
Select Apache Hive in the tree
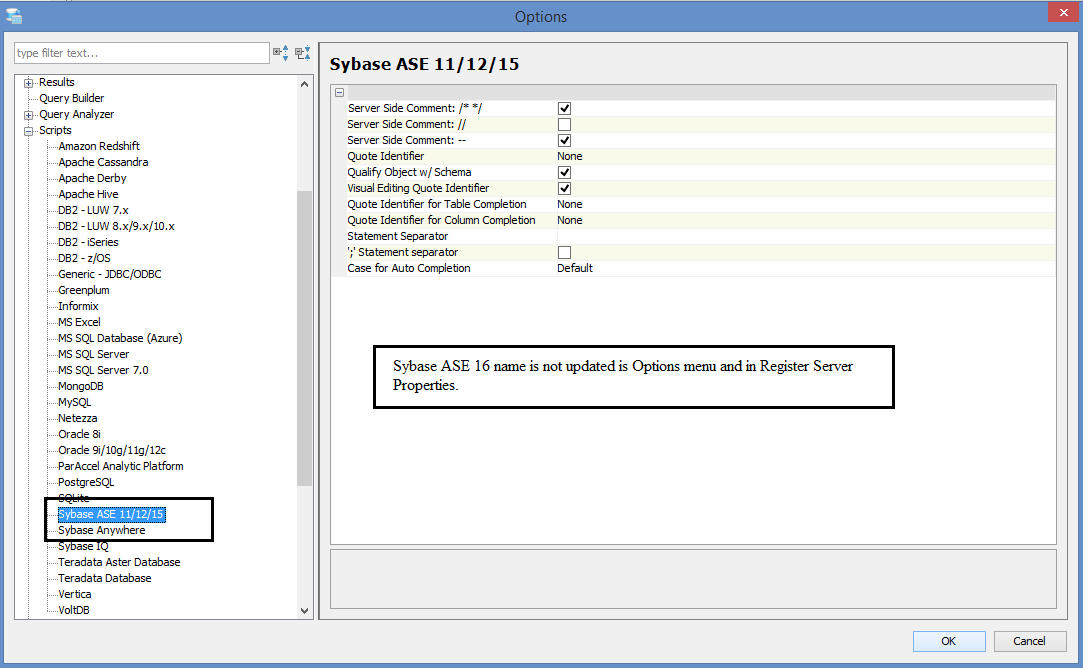tap(88, 194)
